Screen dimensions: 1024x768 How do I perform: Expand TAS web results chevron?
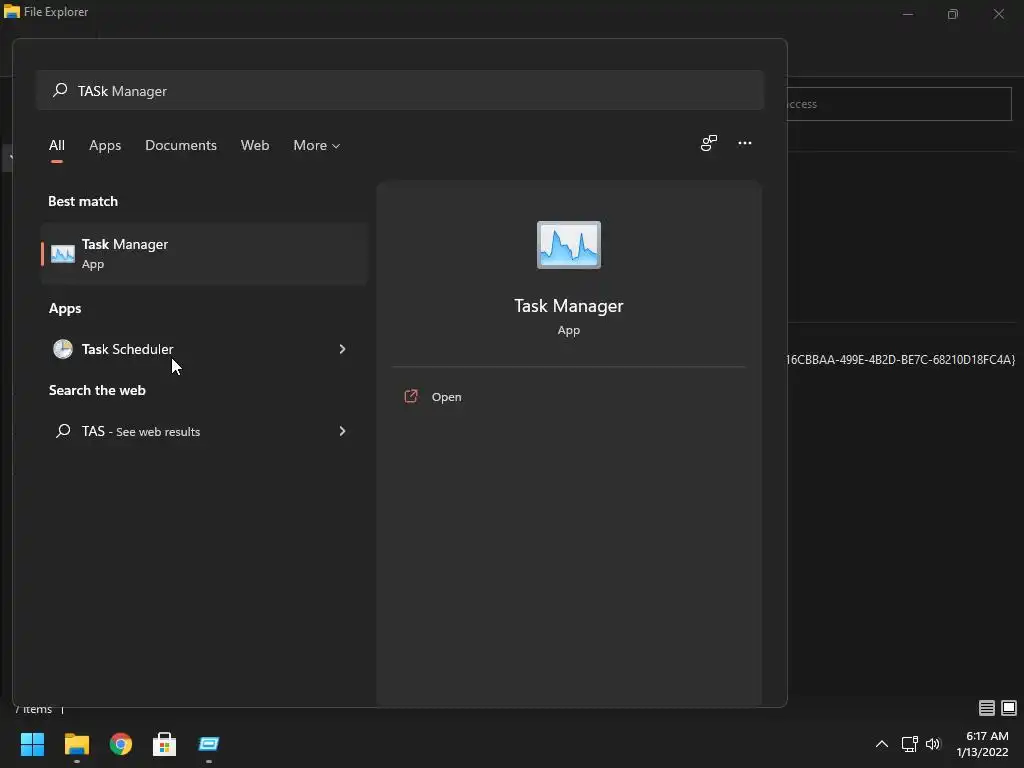pyautogui.click(x=342, y=431)
